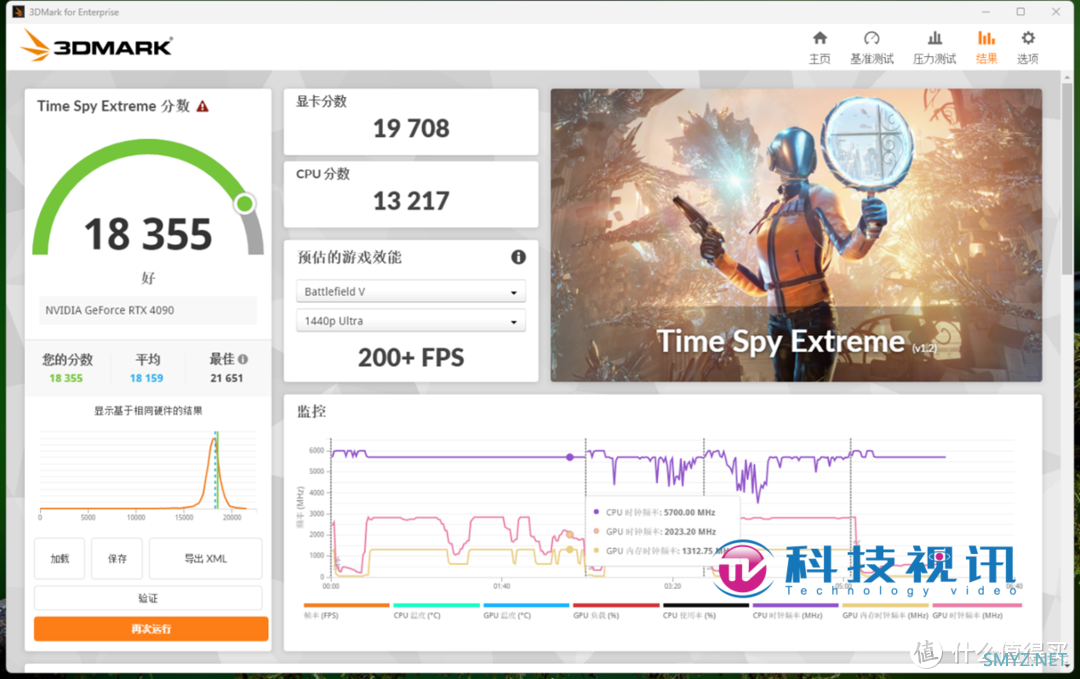Click the 3DMark logo
The image size is (1080, 679).
96,45
